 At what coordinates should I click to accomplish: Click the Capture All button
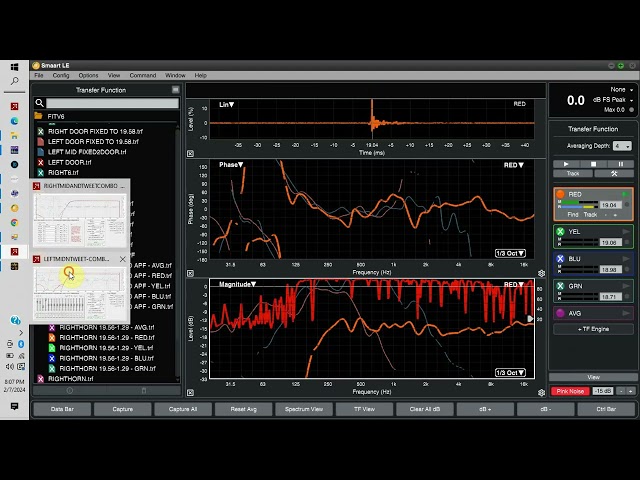(x=183, y=409)
